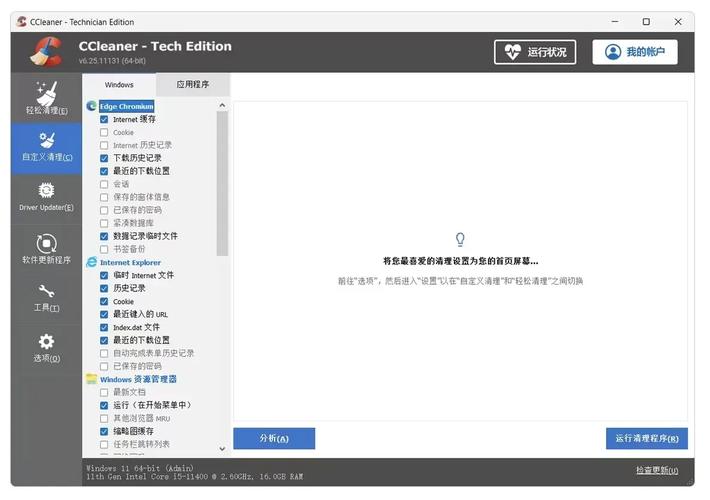Select the Edge Chromium section header
710x500 pixels.
pyautogui.click(x=126, y=106)
